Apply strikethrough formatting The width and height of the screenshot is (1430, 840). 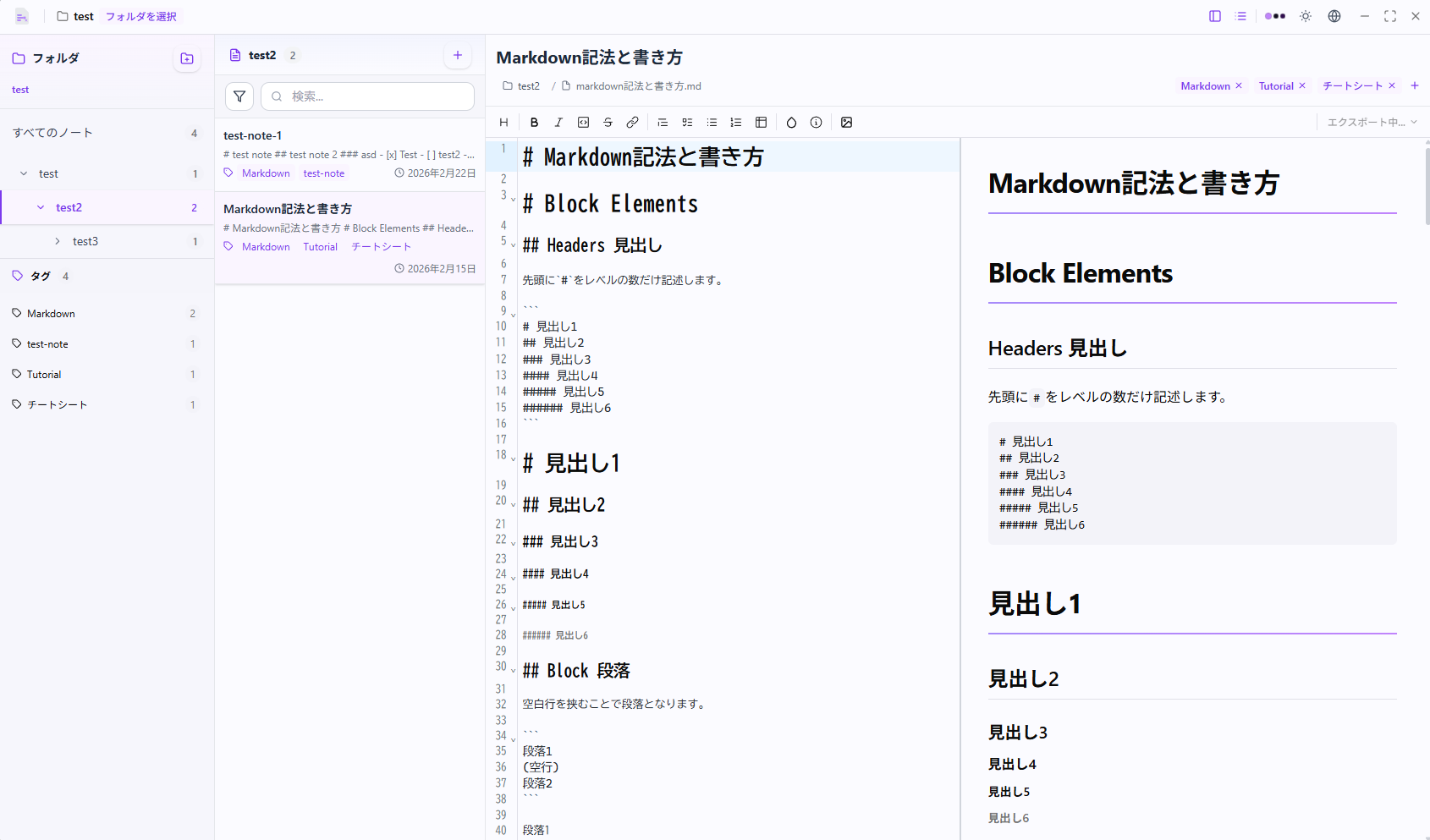click(x=608, y=122)
